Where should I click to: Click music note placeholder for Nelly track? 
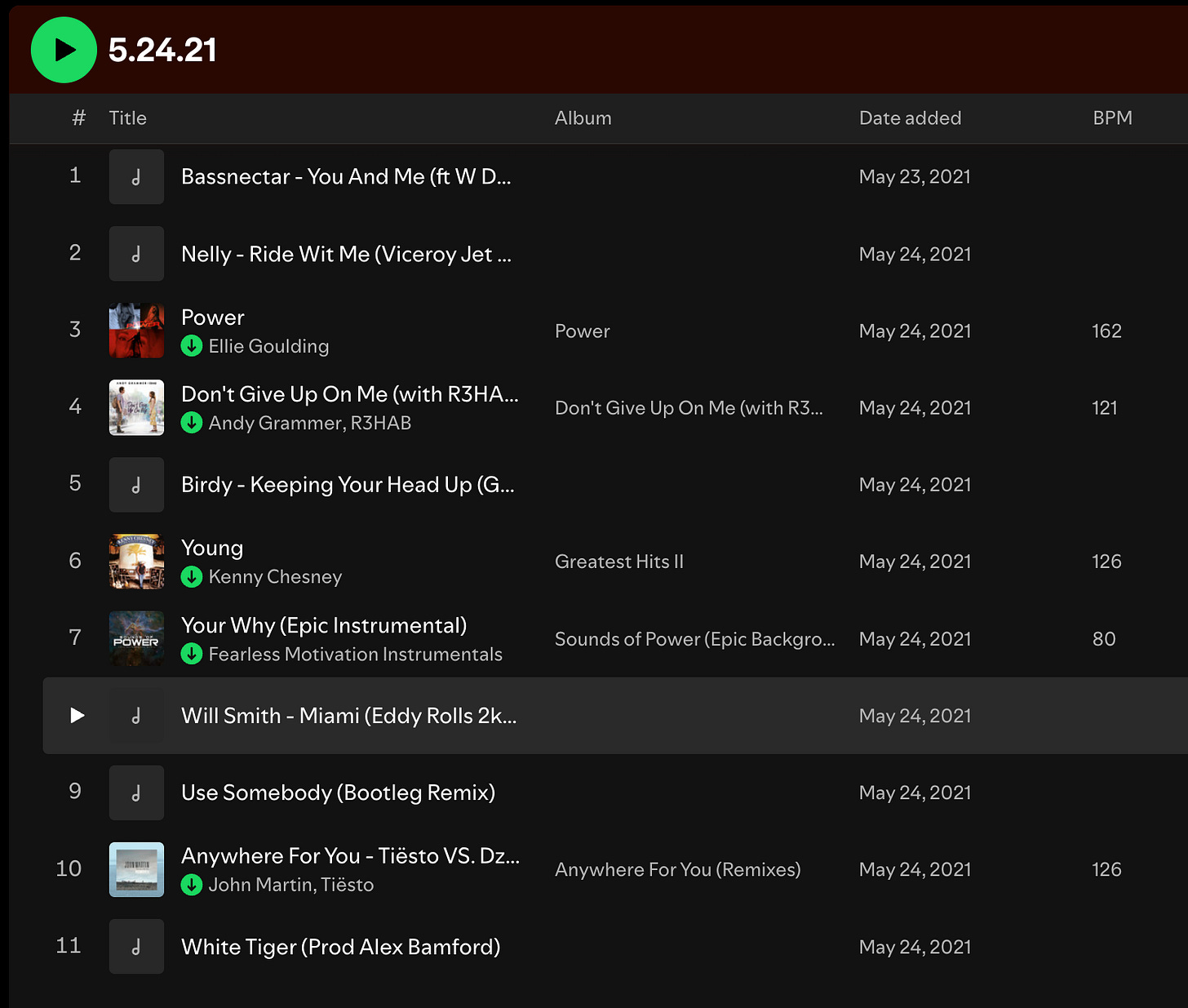click(136, 254)
